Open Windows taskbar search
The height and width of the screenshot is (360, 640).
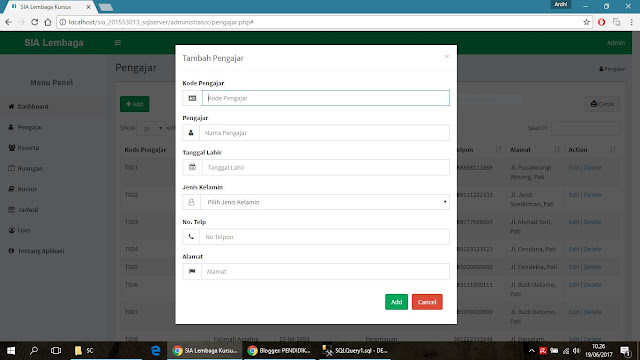[x=34, y=351]
